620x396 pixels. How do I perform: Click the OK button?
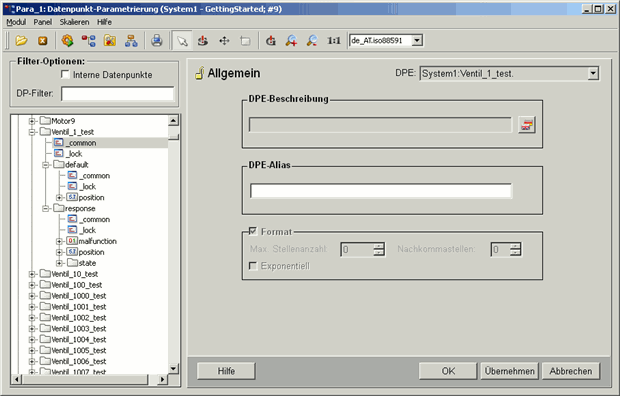tap(448, 371)
